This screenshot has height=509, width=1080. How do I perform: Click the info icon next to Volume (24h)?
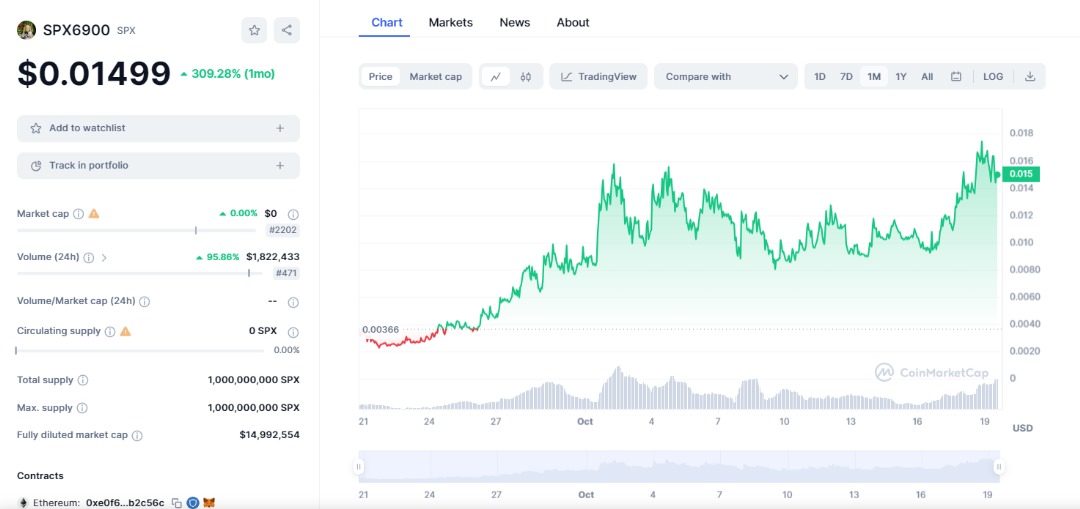pos(89,258)
